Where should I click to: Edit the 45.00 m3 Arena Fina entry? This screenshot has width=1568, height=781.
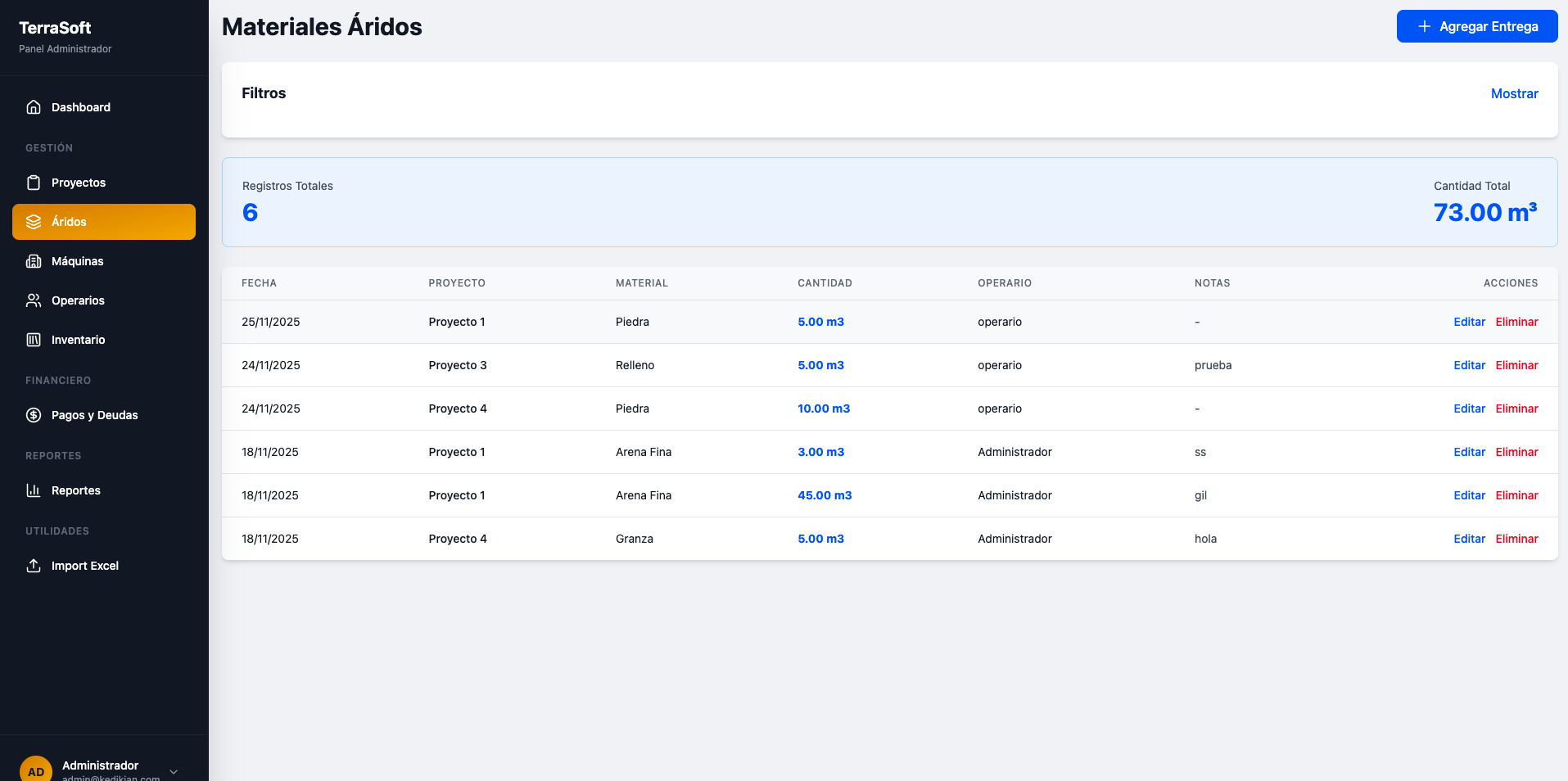click(x=1469, y=495)
